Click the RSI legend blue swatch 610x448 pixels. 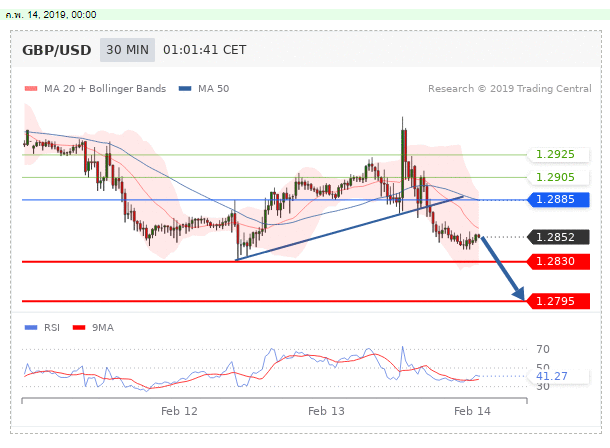pyautogui.click(x=31, y=327)
